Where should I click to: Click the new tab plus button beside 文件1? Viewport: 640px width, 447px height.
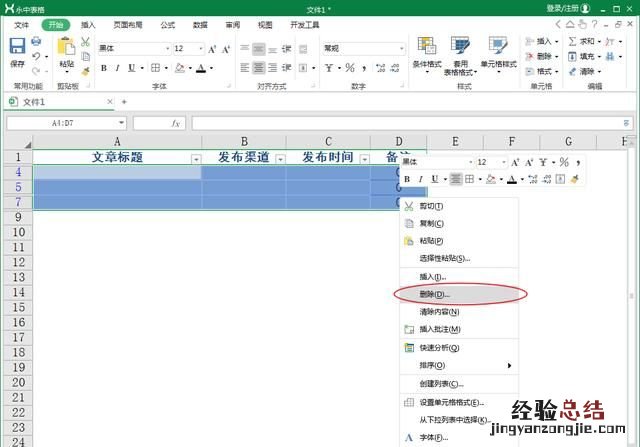pyautogui.click(x=124, y=101)
